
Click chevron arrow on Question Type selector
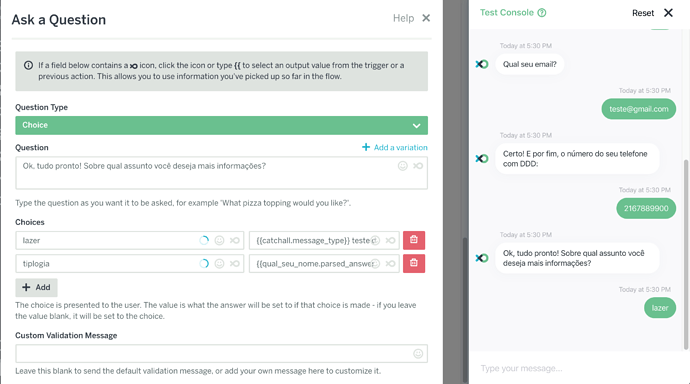pos(416,126)
